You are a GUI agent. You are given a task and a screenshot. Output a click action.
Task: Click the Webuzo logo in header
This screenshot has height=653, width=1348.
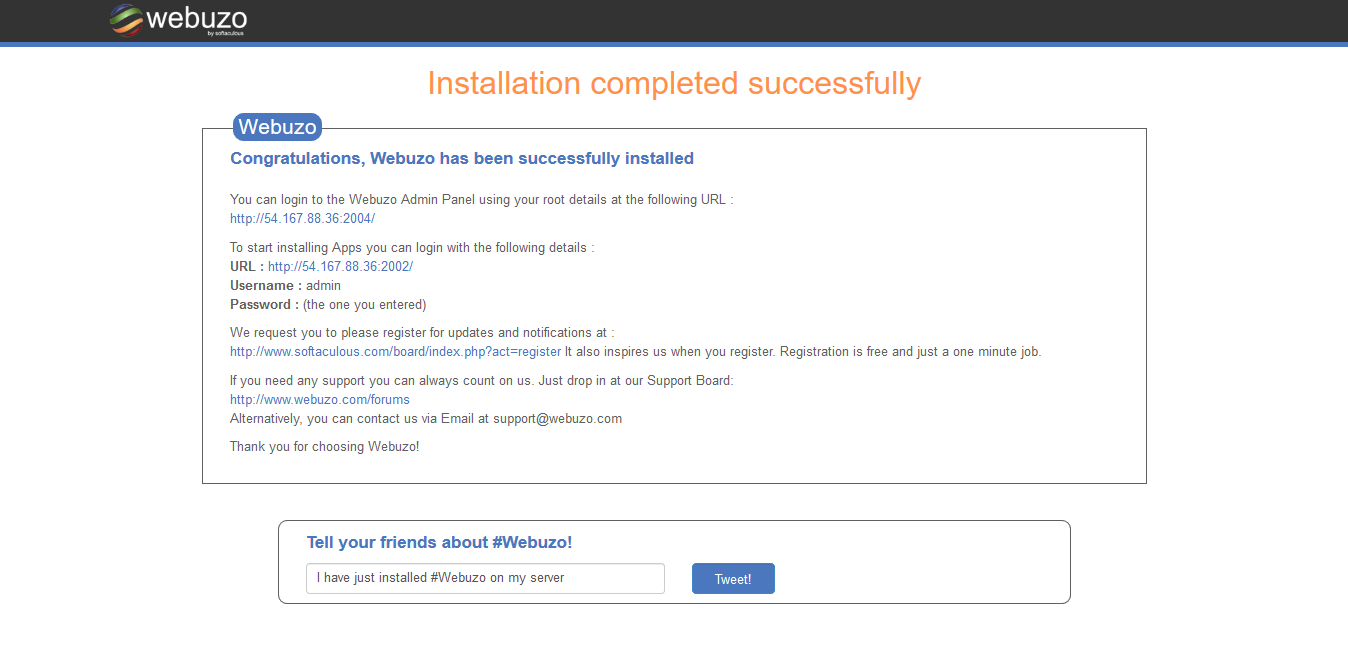click(x=178, y=20)
